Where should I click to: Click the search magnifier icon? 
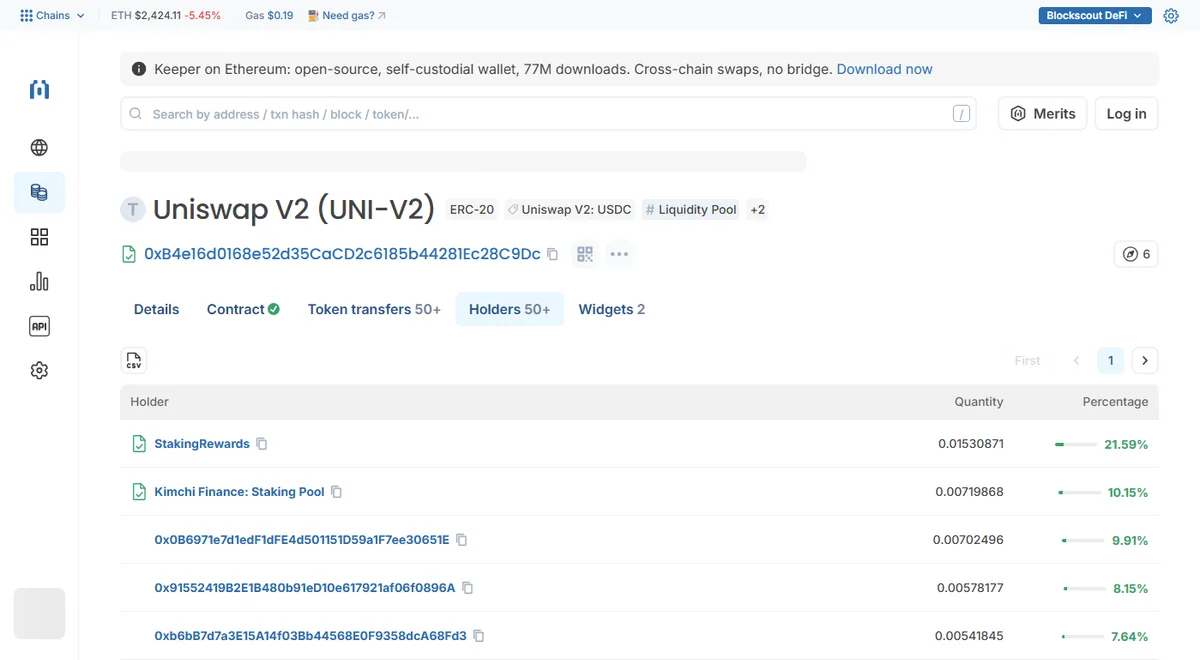click(x=136, y=114)
